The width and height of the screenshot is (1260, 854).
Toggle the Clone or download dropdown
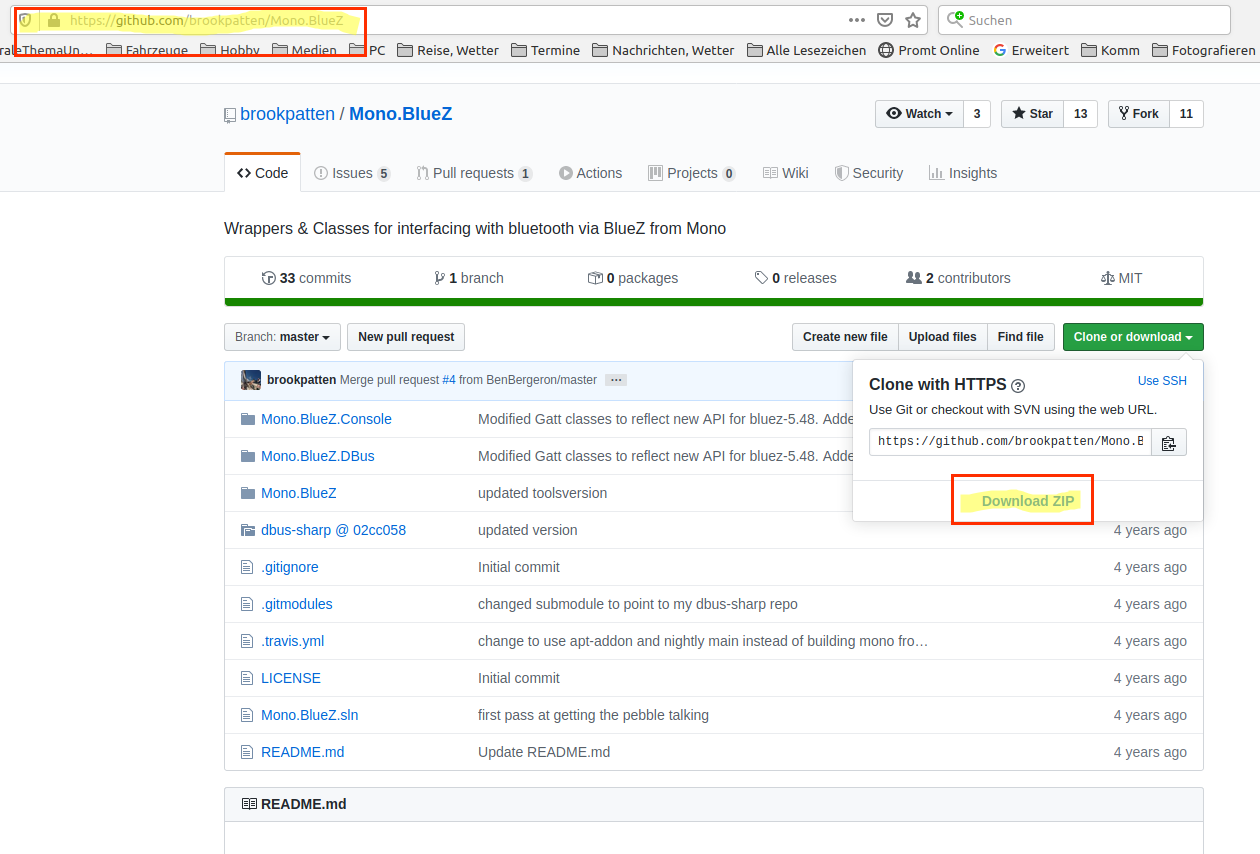pos(1133,337)
